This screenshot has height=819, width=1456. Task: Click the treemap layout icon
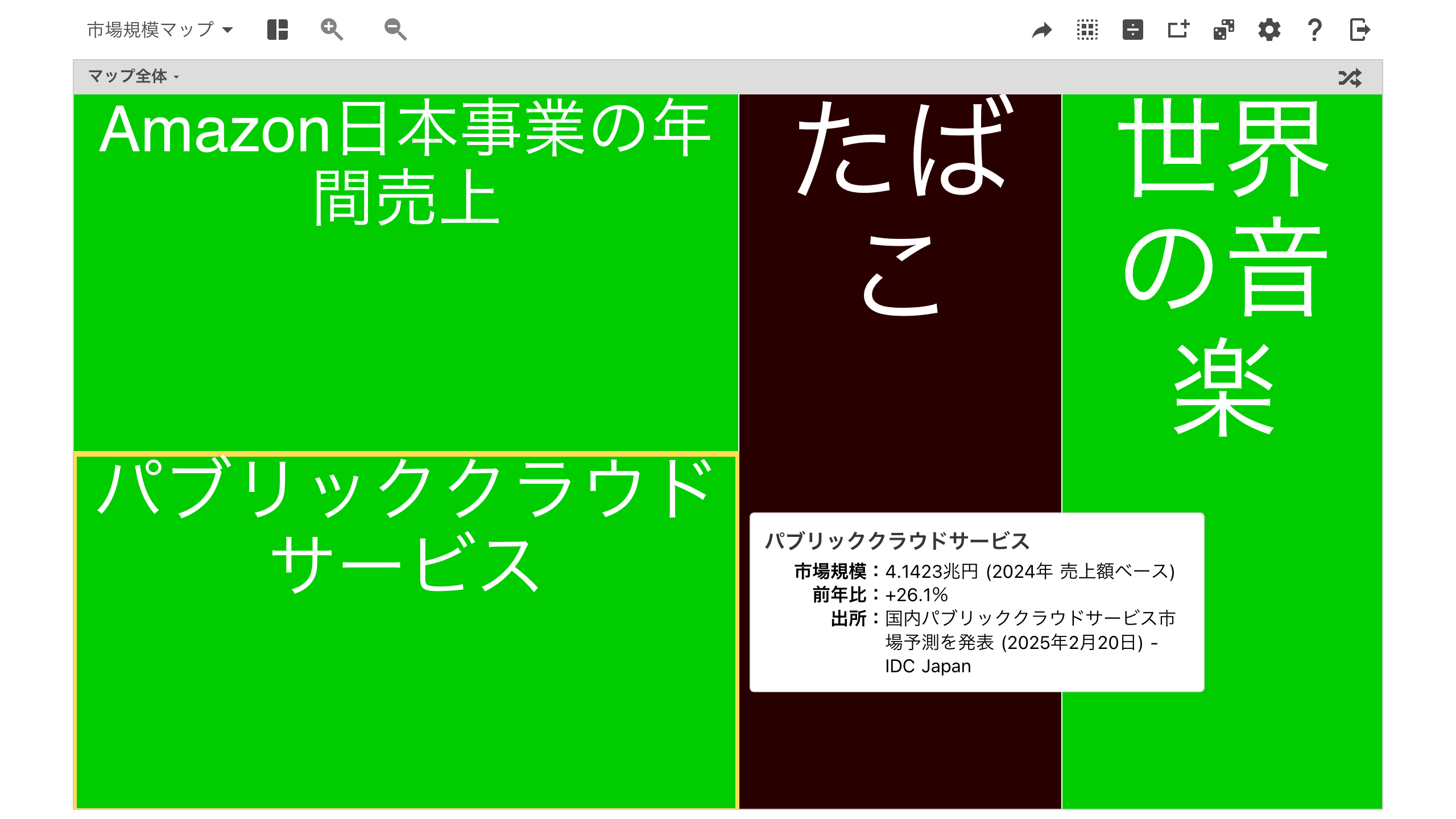point(278,30)
